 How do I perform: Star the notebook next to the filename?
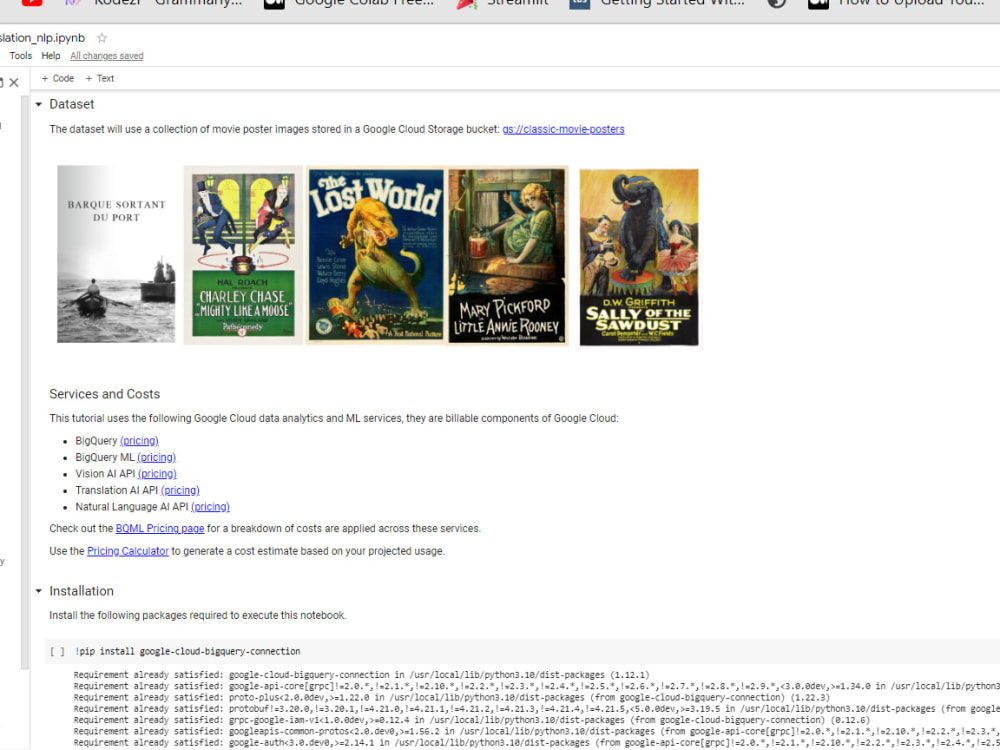point(101,38)
